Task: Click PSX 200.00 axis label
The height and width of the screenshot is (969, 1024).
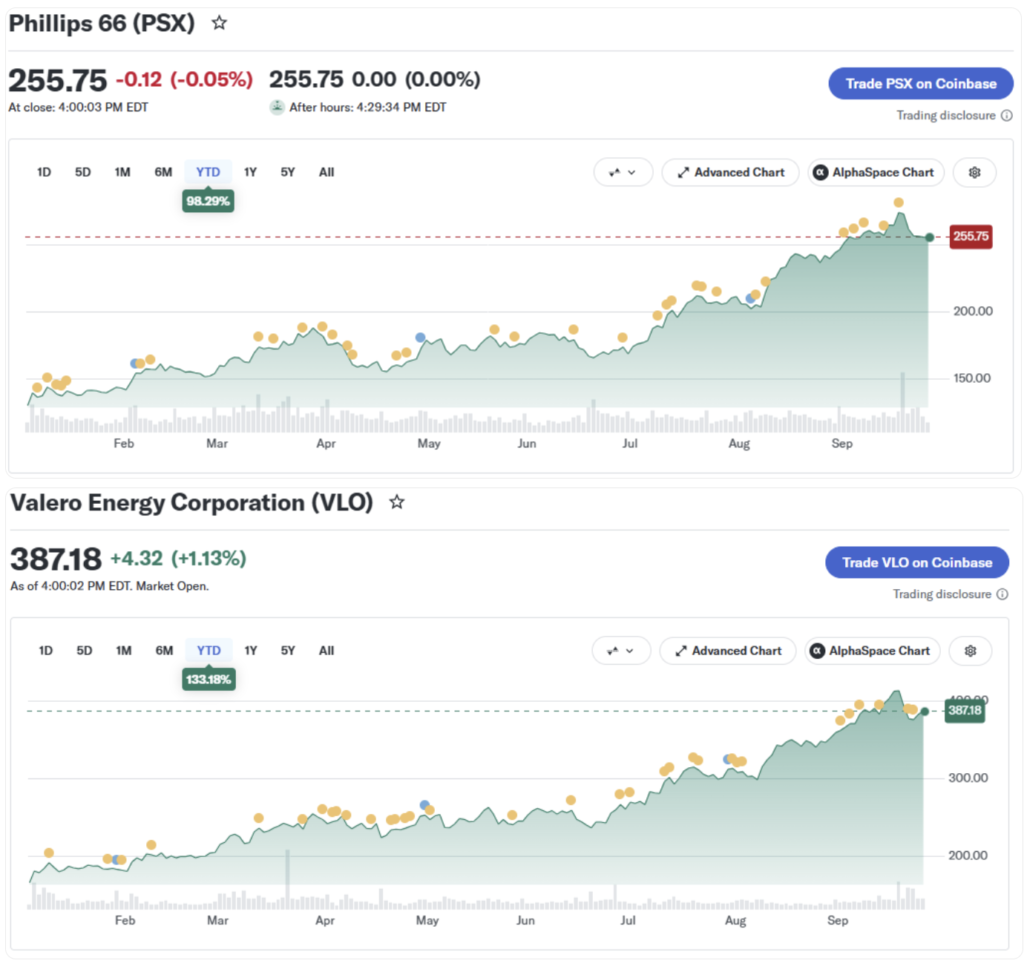Action: pos(973,311)
